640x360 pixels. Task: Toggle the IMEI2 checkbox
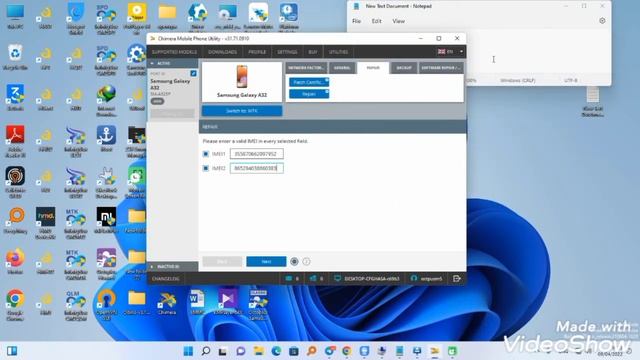206,168
